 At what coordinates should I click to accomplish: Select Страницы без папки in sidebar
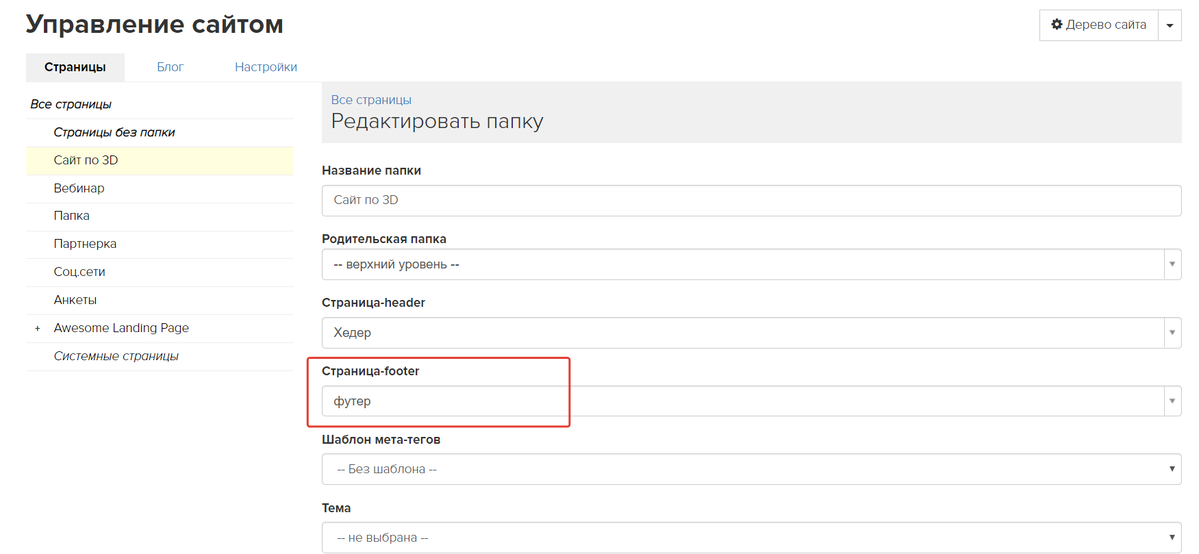click(160, 132)
